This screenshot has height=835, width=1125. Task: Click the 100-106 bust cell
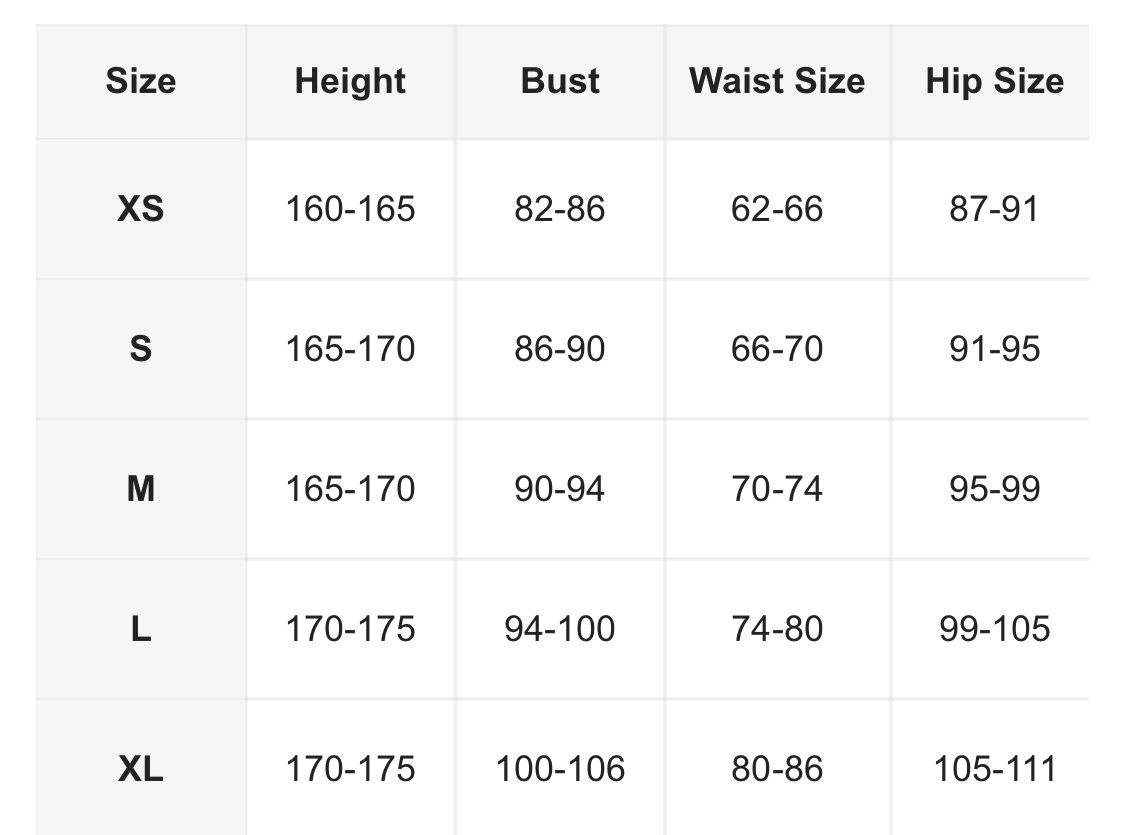click(560, 769)
